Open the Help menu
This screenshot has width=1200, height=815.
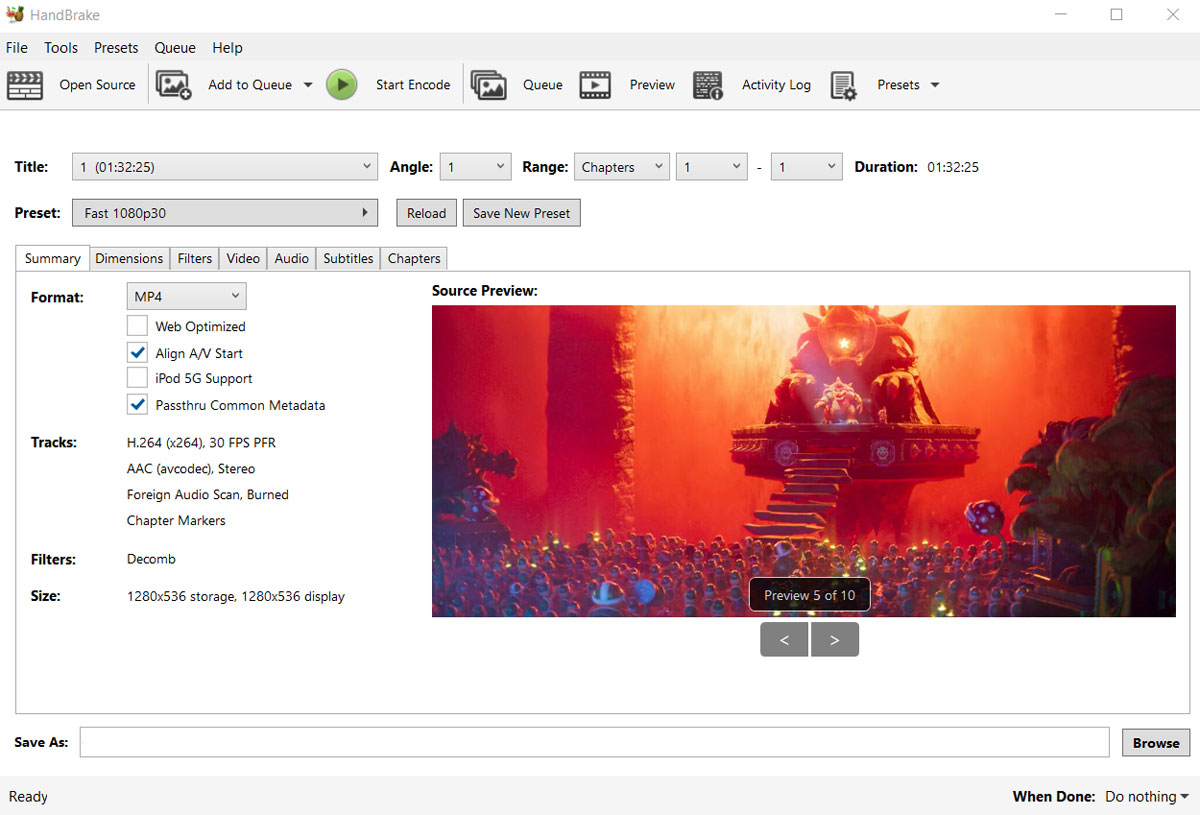point(228,48)
